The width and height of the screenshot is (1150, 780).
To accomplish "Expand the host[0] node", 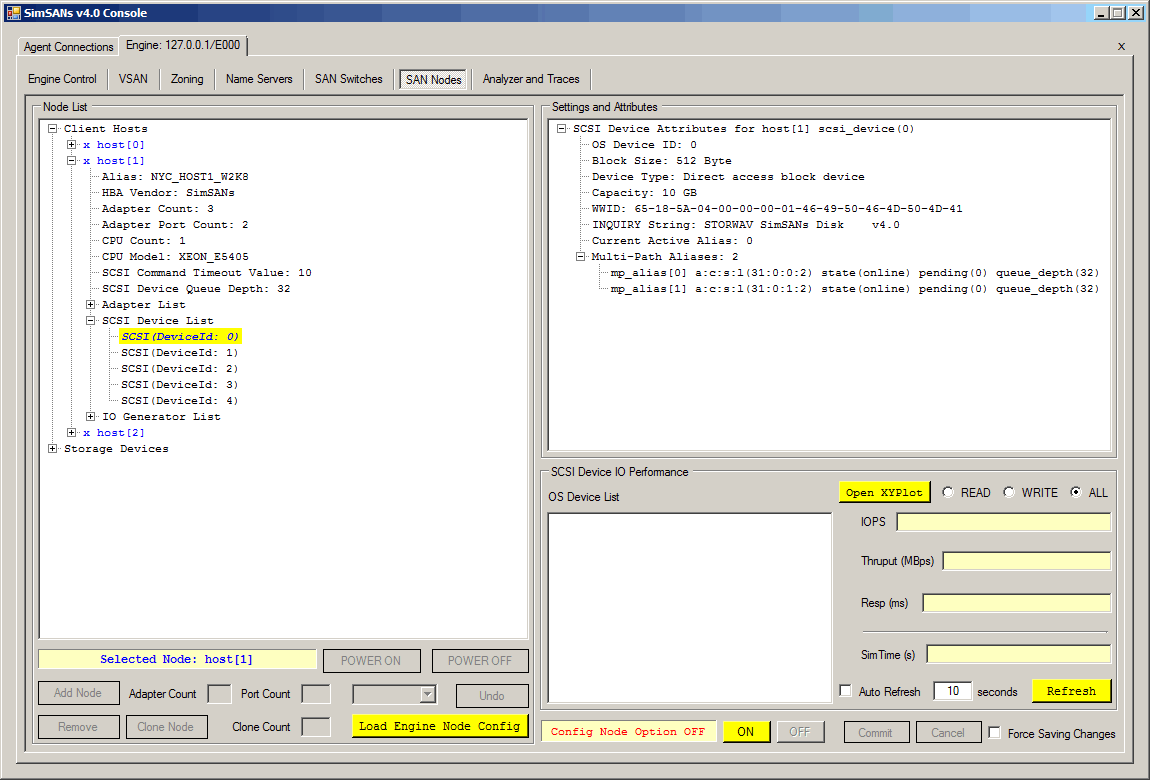I will click(72, 145).
